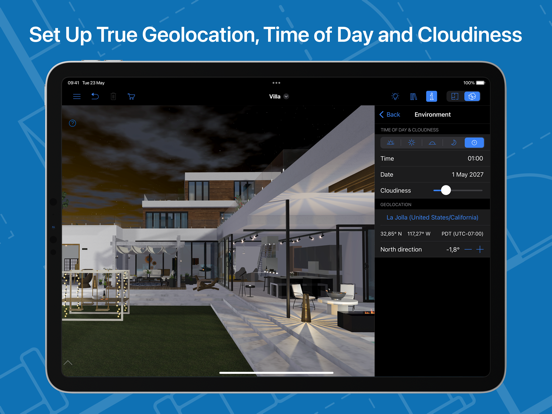Image resolution: width=552 pixels, height=414 pixels.
Task: Open the hamburger main menu
Action: pos(77,96)
